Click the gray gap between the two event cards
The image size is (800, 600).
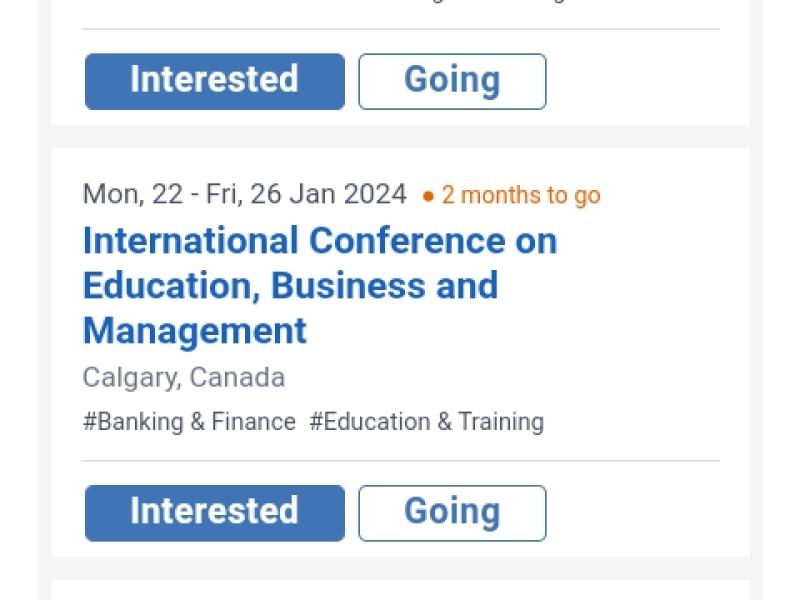pos(400,137)
